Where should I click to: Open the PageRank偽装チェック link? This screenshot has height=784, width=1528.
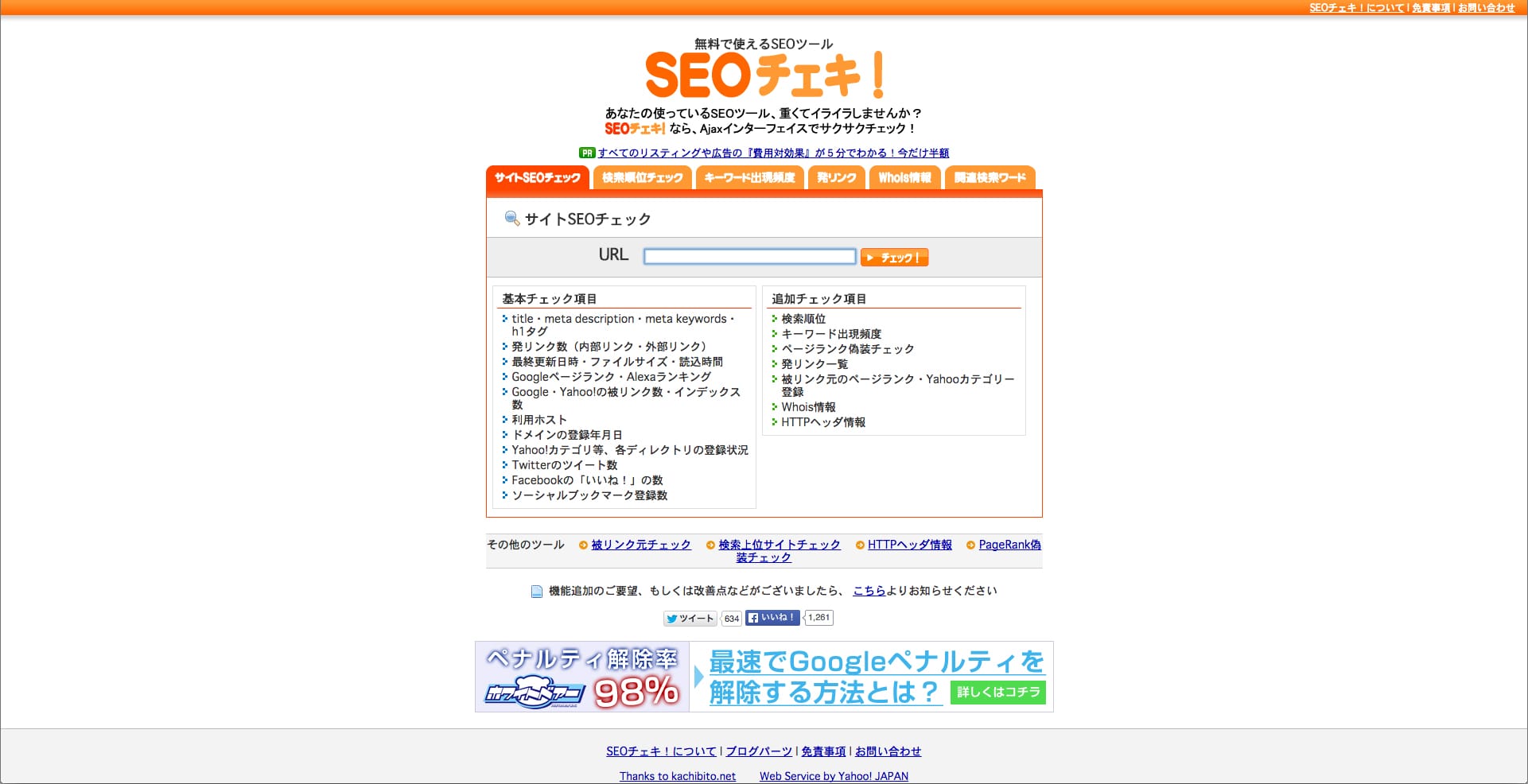click(x=1009, y=545)
